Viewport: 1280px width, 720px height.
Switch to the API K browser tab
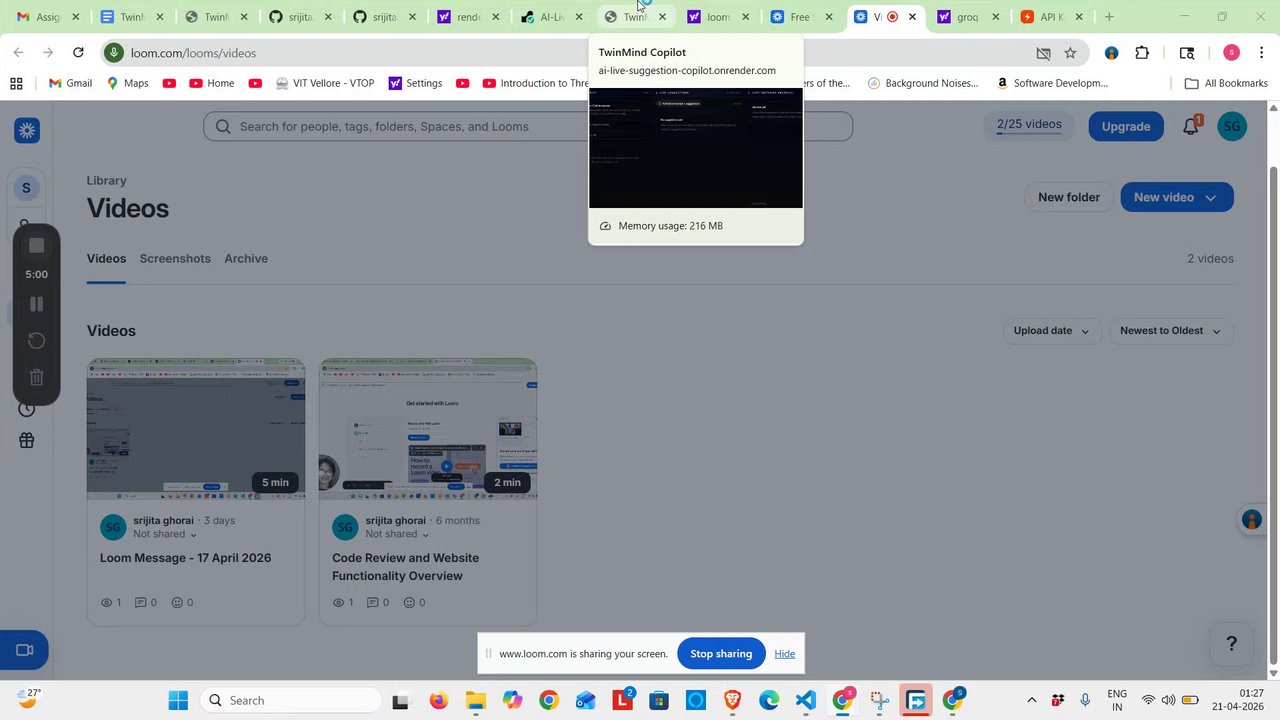[x=1052, y=17]
